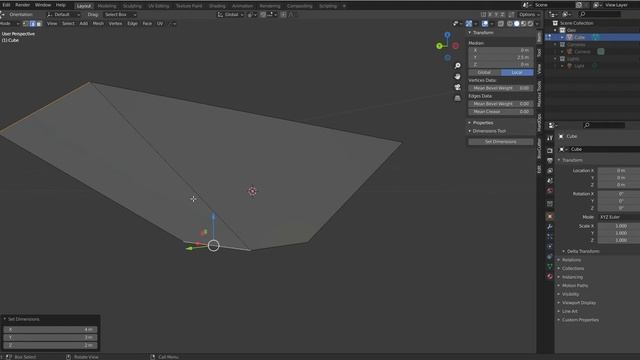Image resolution: width=640 pixels, height=360 pixels.
Task: Open Material properties tab icon
Action: tap(550, 276)
